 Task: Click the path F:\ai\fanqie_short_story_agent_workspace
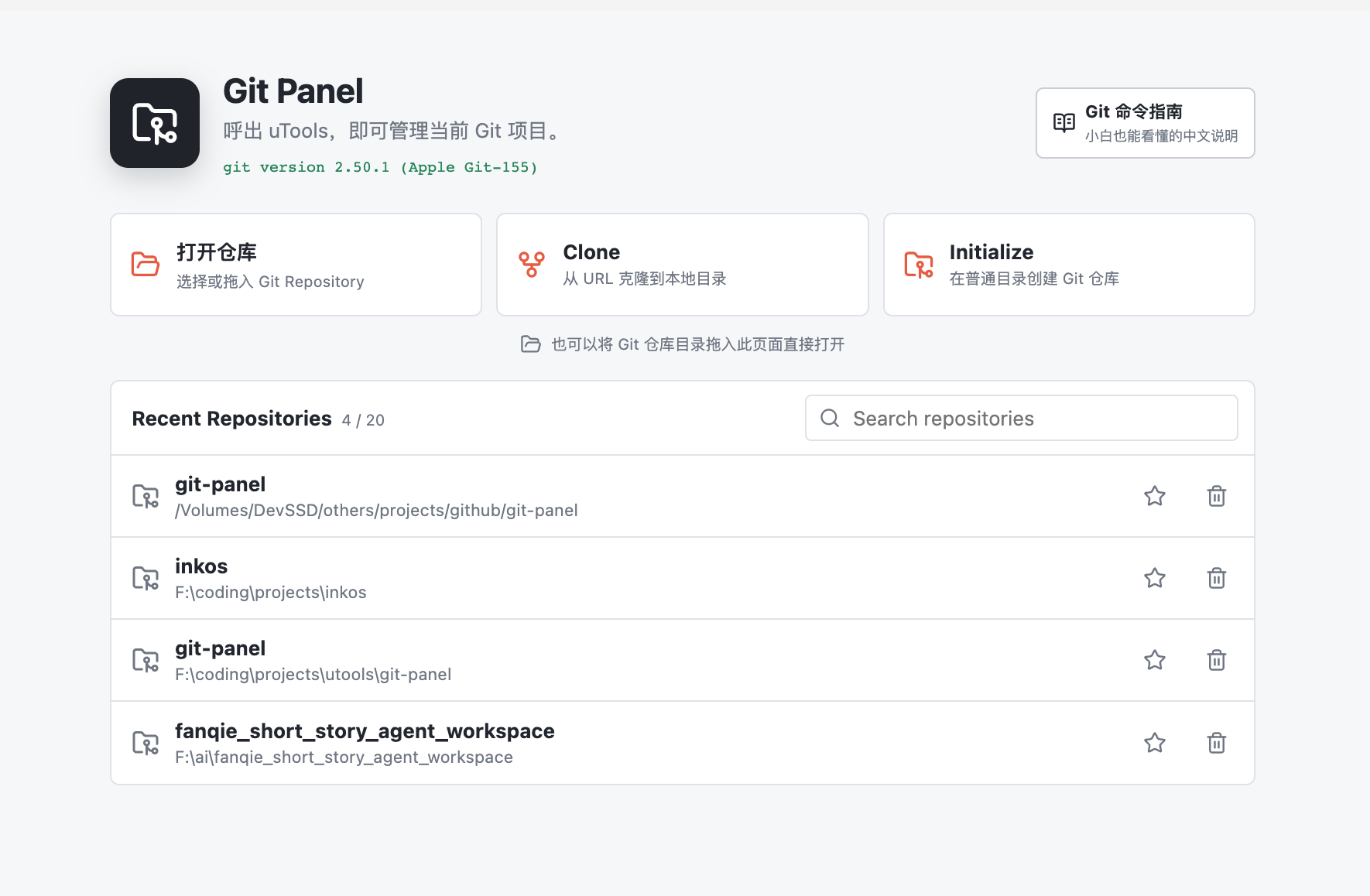[344, 757]
